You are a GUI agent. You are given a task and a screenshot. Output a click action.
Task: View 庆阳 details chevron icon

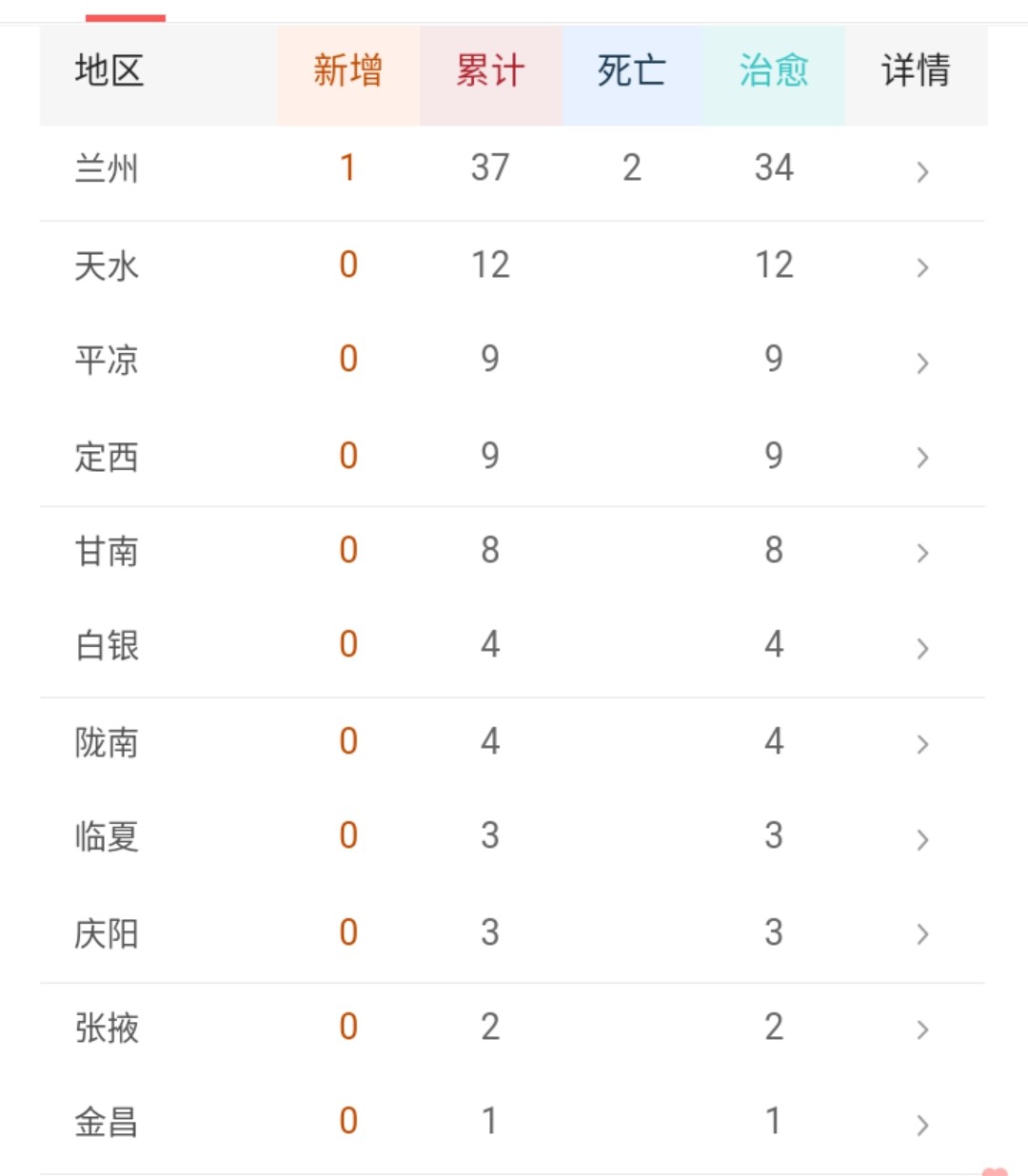pyautogui.click(x=921, y=934)
